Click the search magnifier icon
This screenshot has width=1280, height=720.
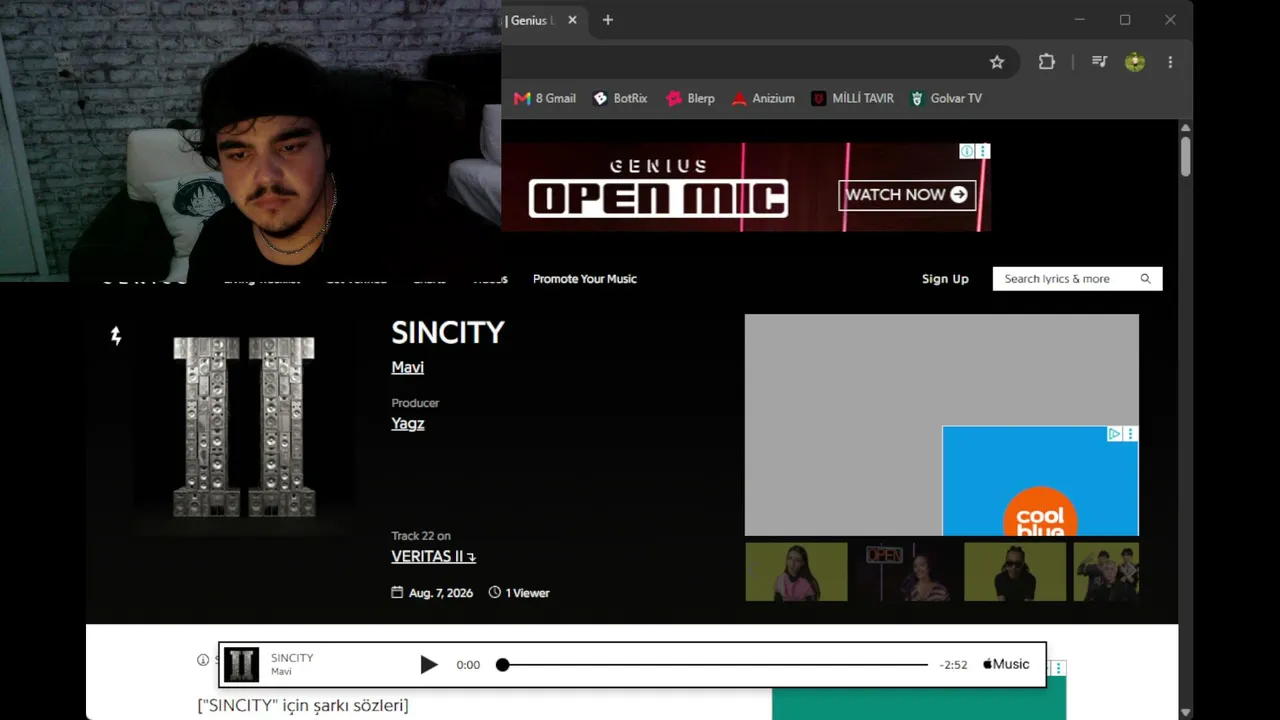coord(1146,279)
